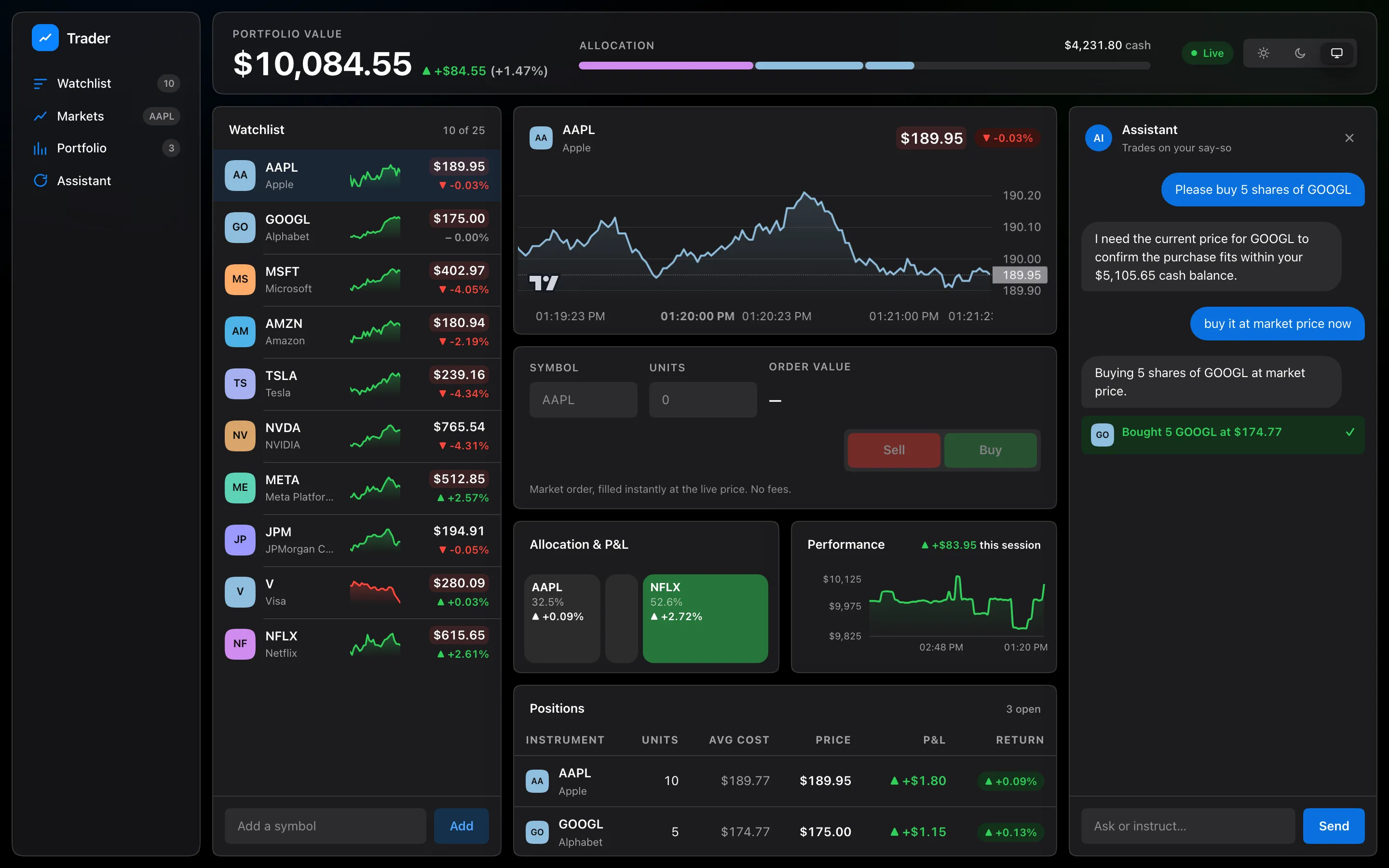Click -0.03% change badge in chart header
1389x868 pixels.
(x=1008, y=138)
